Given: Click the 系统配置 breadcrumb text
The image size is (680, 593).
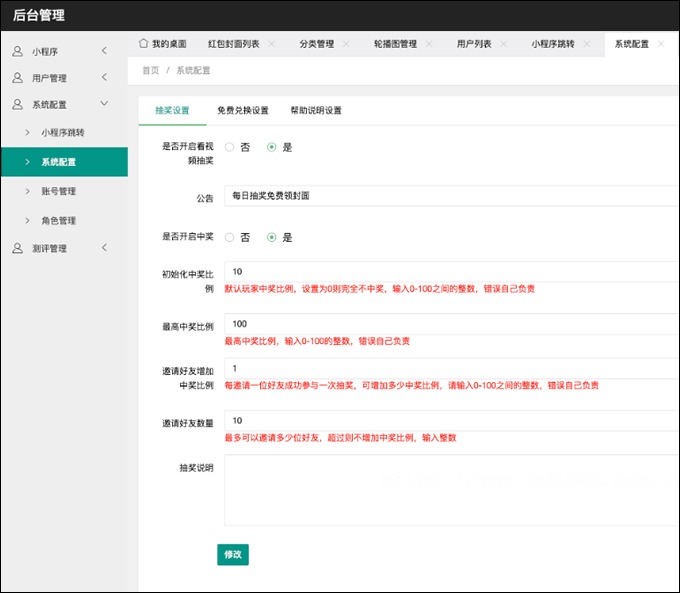Looking at the screenshot, I should [x=193, y=70].
